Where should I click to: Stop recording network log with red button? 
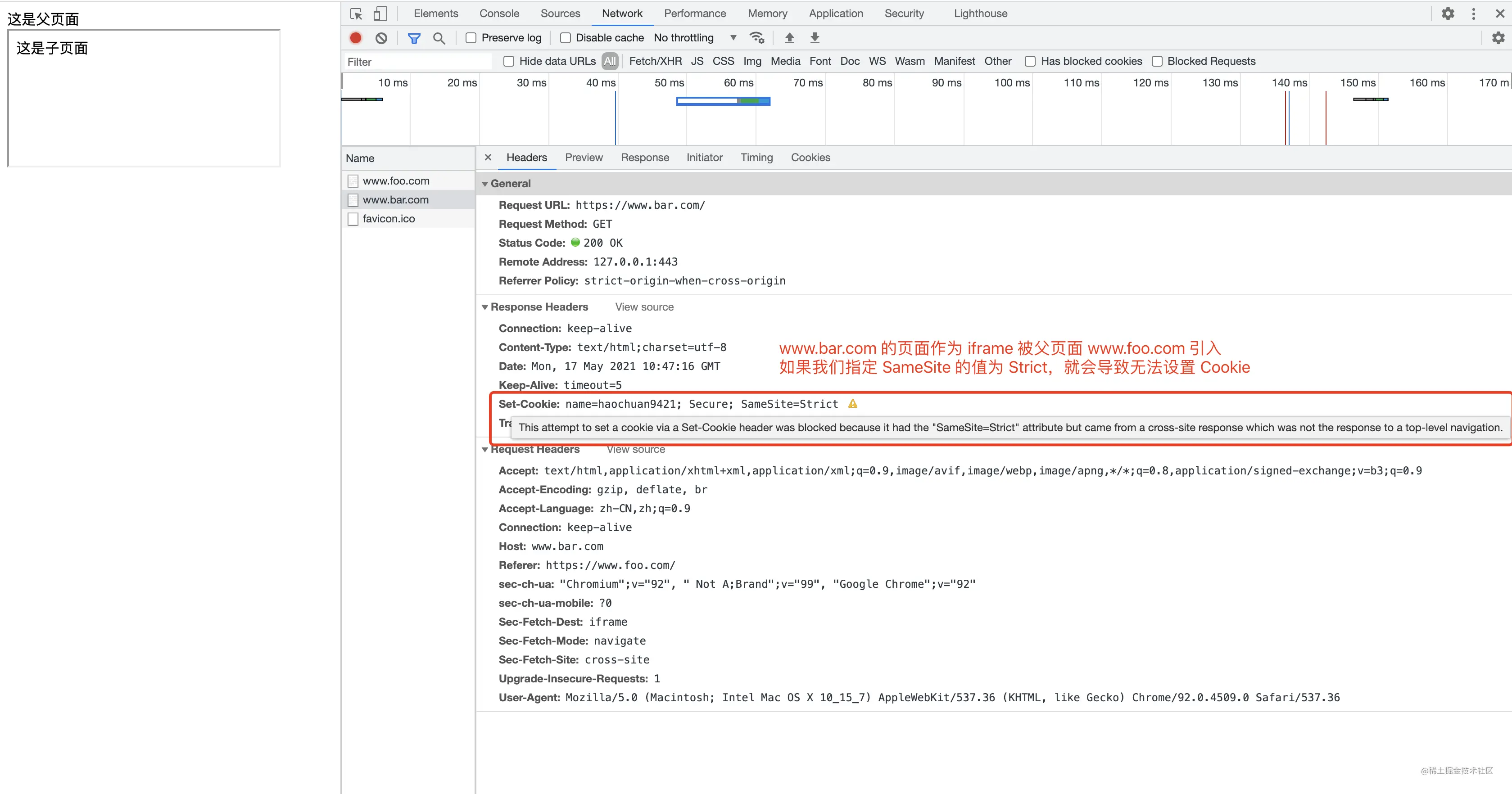pyautogui.click(x=356, y=38)
